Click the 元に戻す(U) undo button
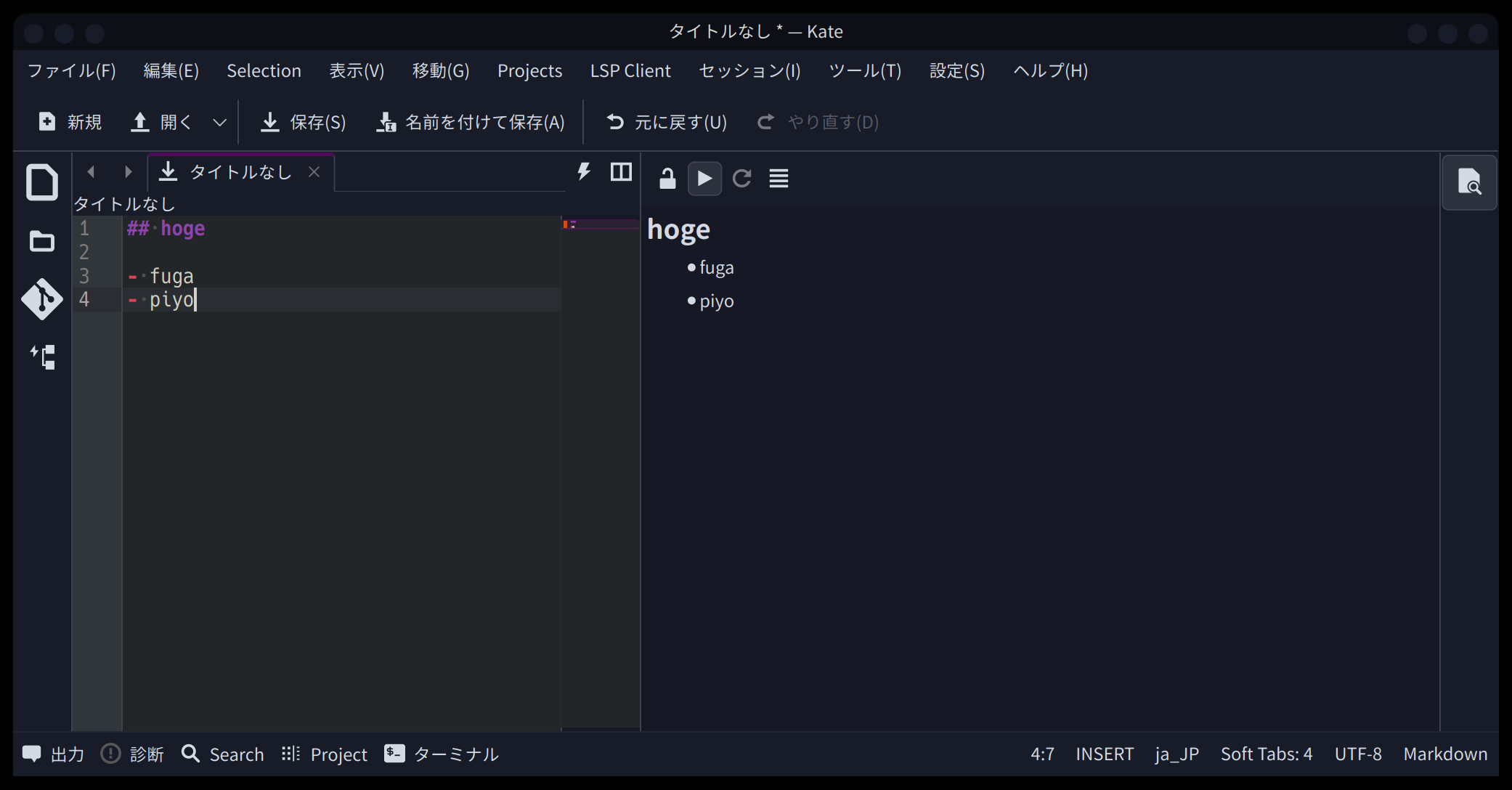Image resolution: width=1512 pixels, height=790 pixels. click(x=667, y=123)
